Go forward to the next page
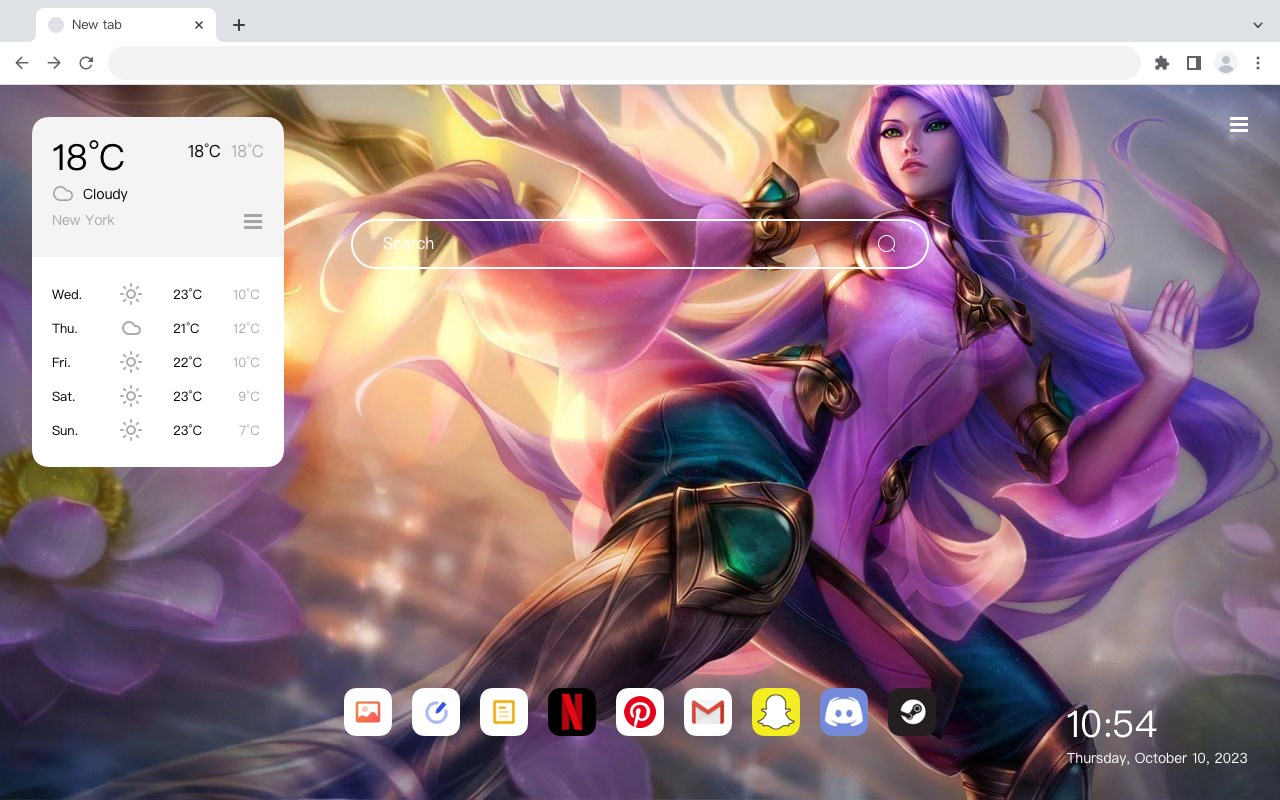 [x=54, y=63]
